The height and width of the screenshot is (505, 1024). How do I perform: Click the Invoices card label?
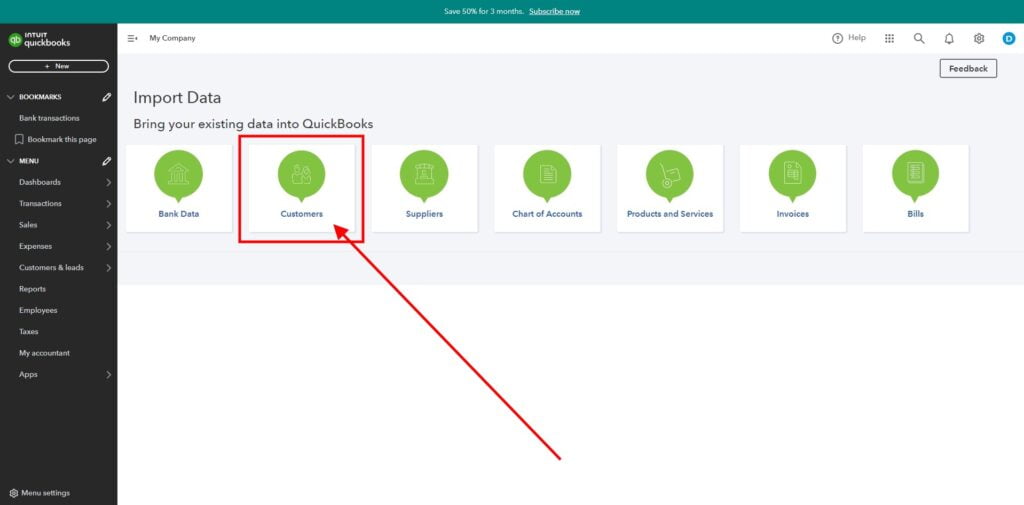pos(793,214)
